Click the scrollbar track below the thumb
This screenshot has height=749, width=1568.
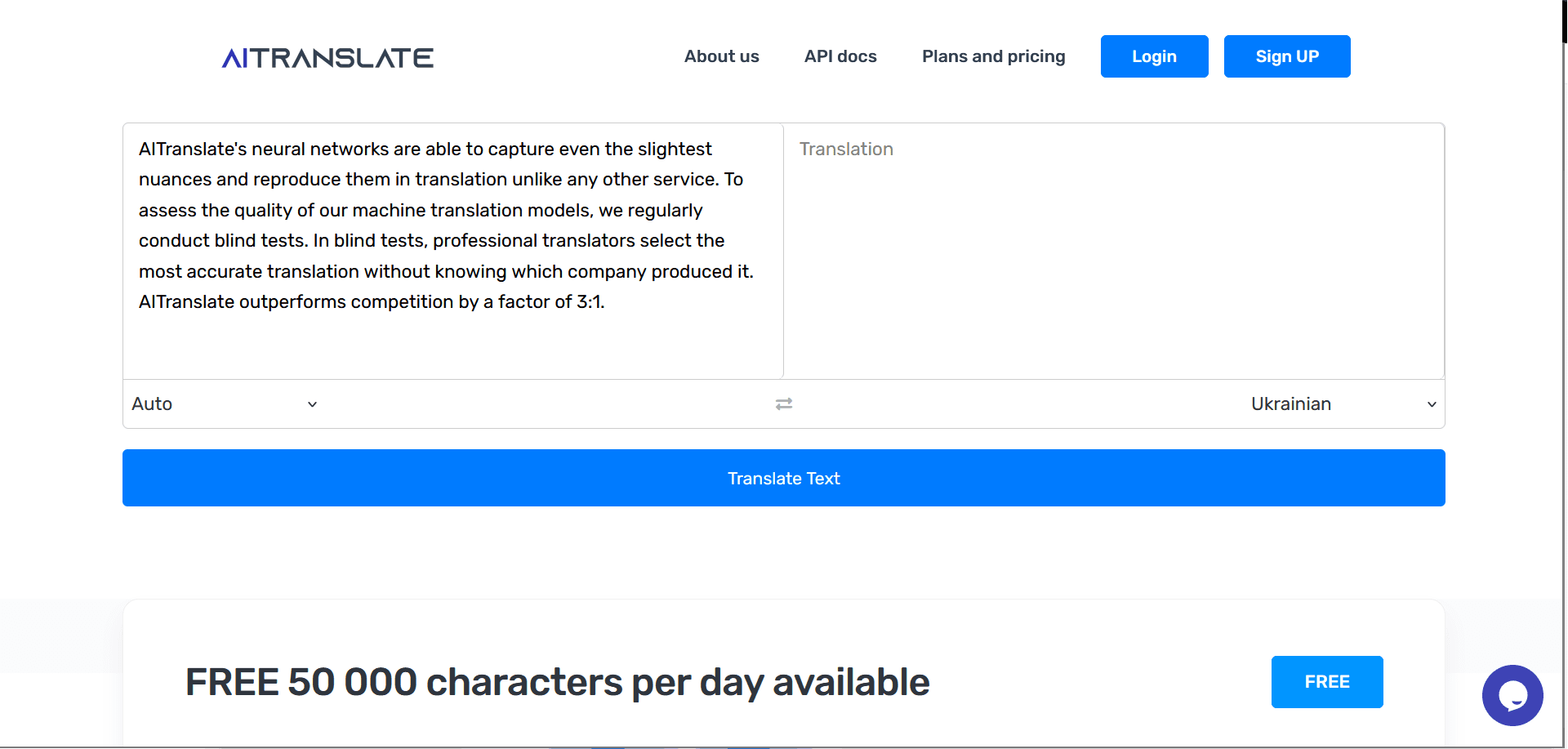point(1564,408)
